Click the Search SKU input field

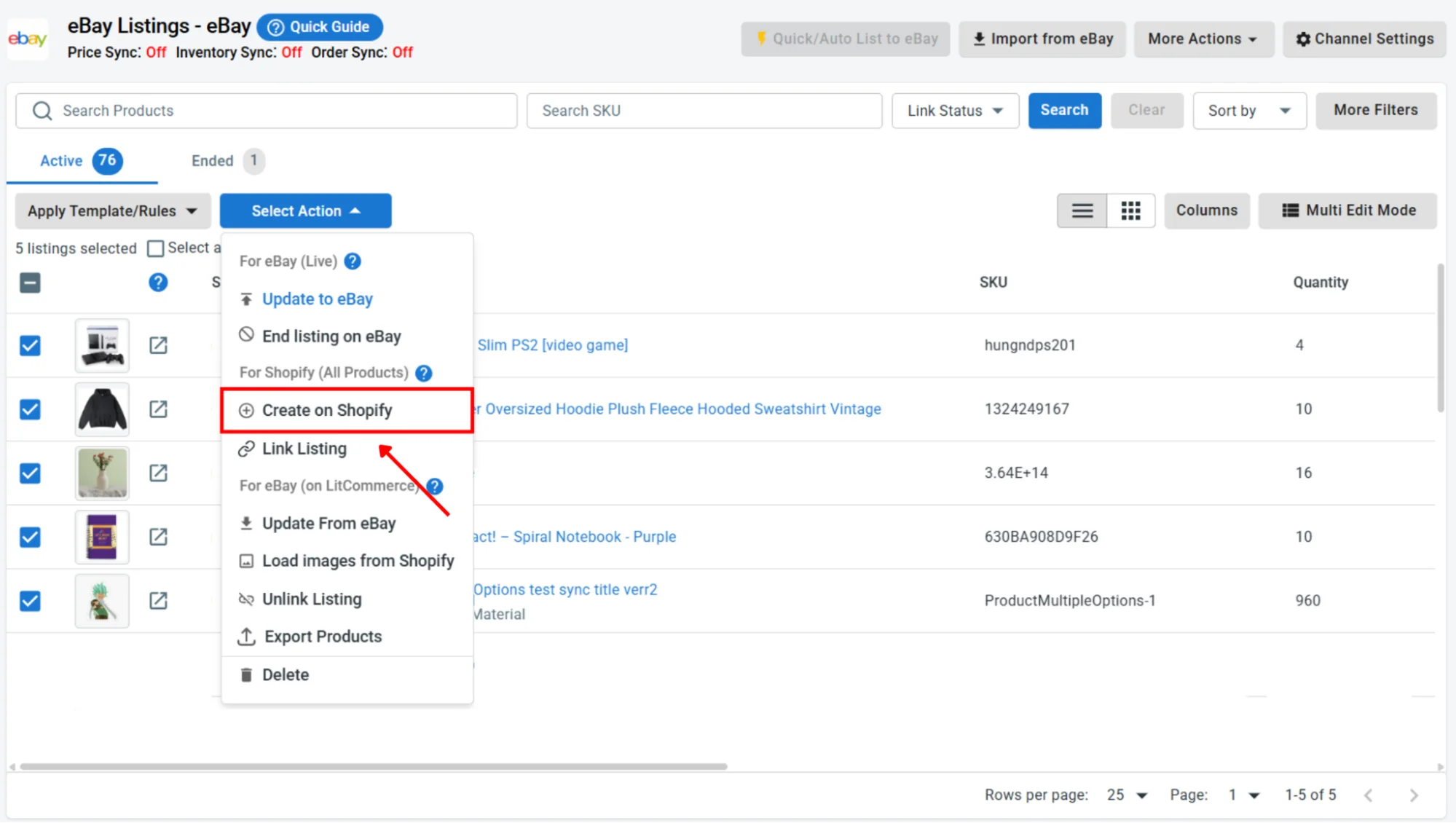pos(704,111)
